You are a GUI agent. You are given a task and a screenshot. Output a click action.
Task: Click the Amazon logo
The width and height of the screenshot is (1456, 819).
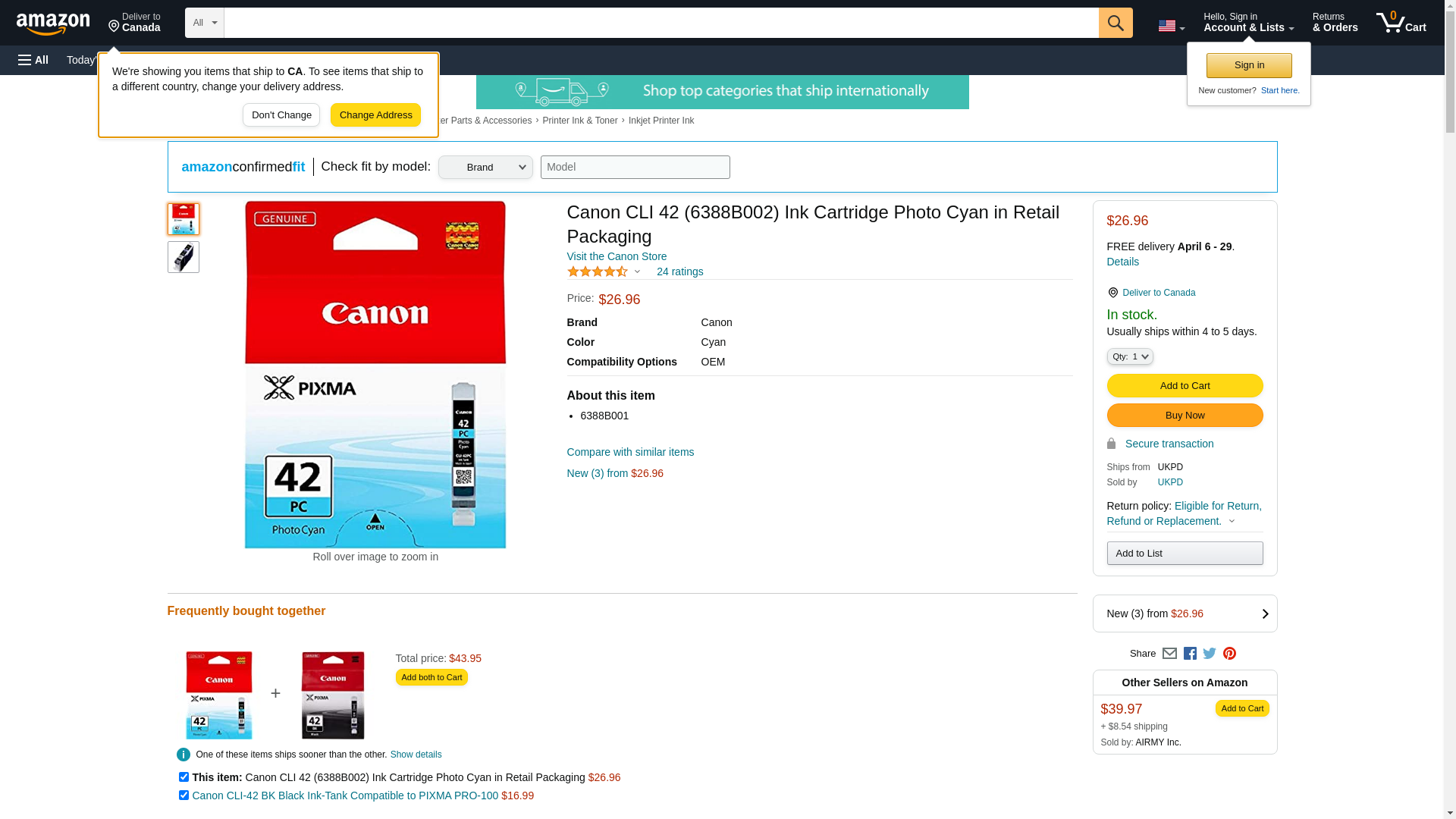coord(53,24)
